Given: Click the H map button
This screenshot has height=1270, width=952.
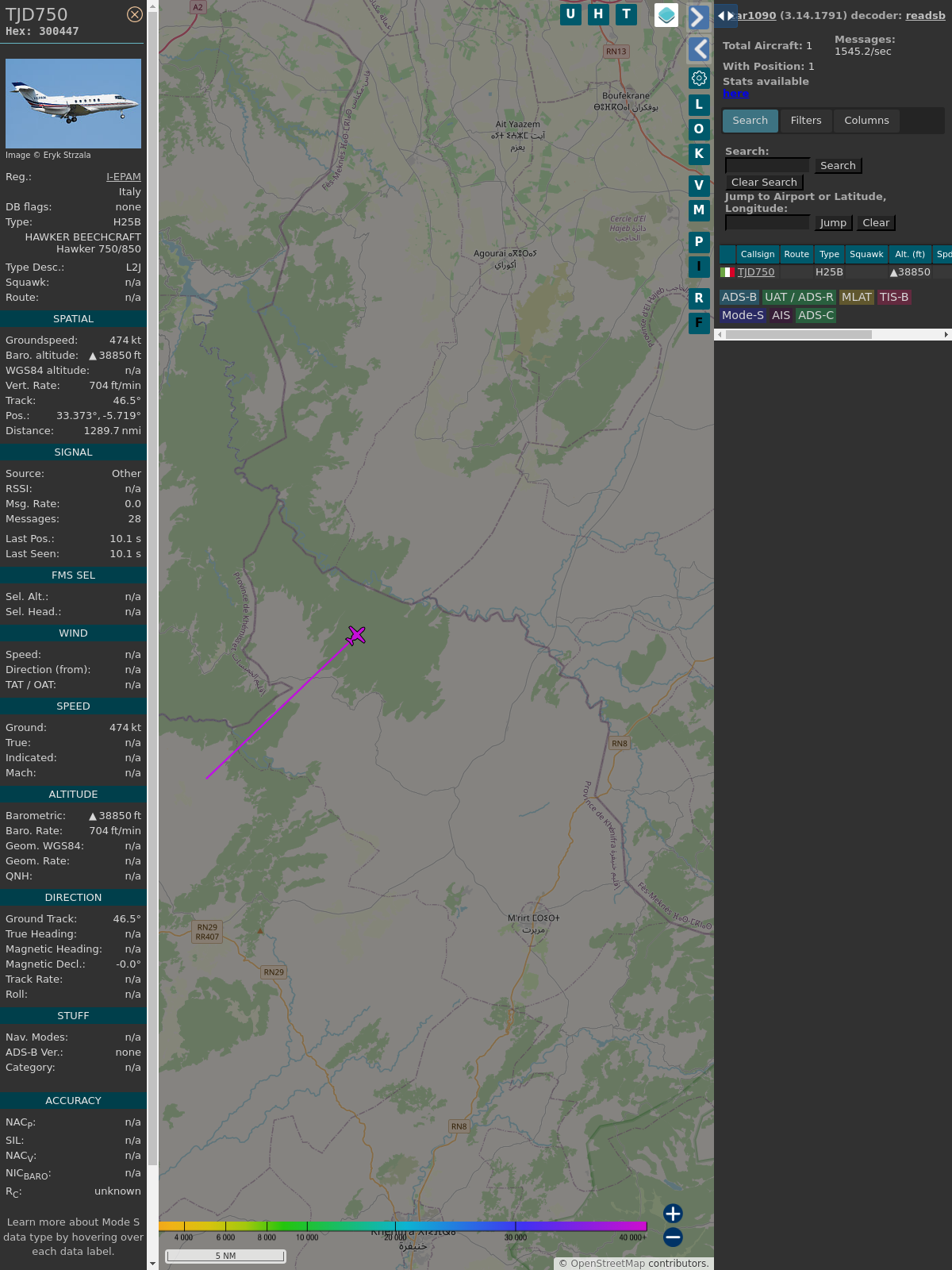Looking at the screenshot, I should 598,14.
